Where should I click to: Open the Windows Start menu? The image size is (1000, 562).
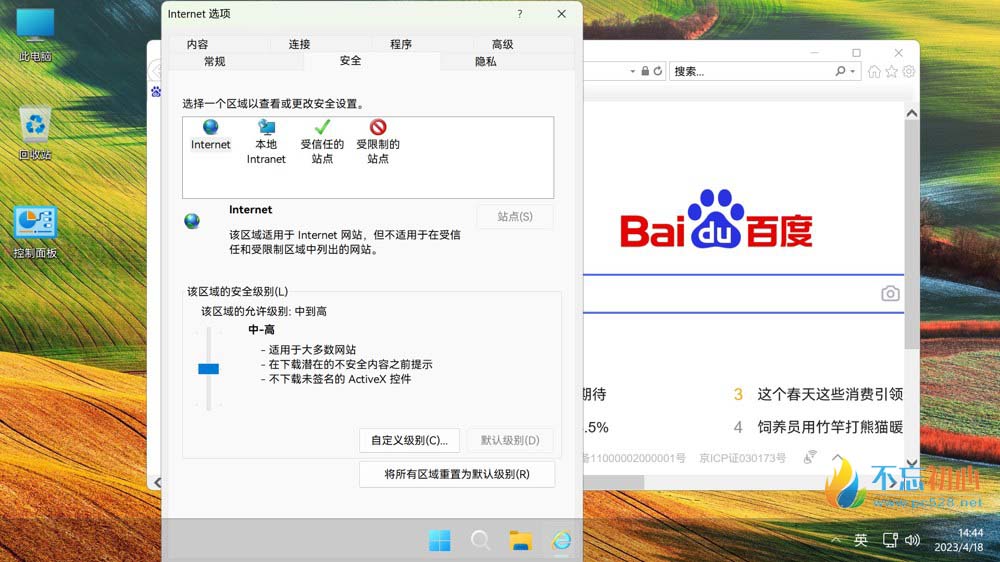tap(439, 541)
